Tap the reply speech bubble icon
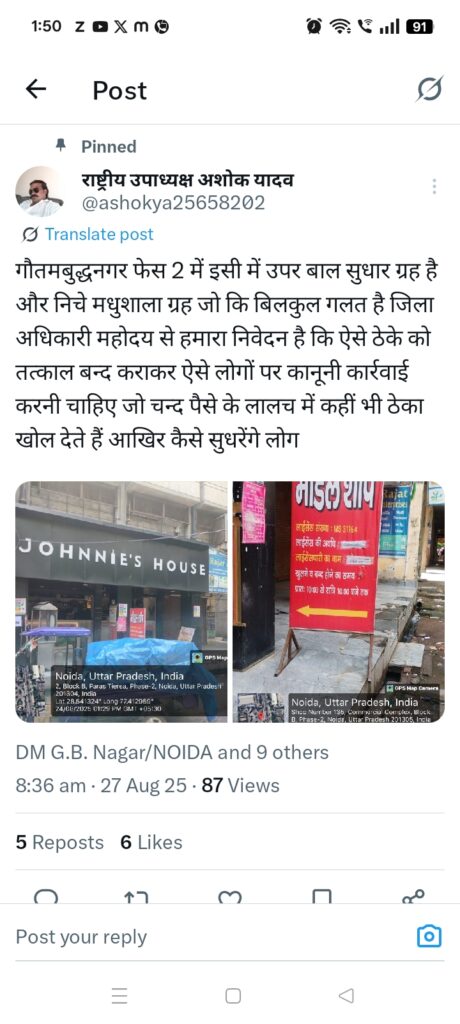This screenshot has height=1024, width=460. click(46, 896)
